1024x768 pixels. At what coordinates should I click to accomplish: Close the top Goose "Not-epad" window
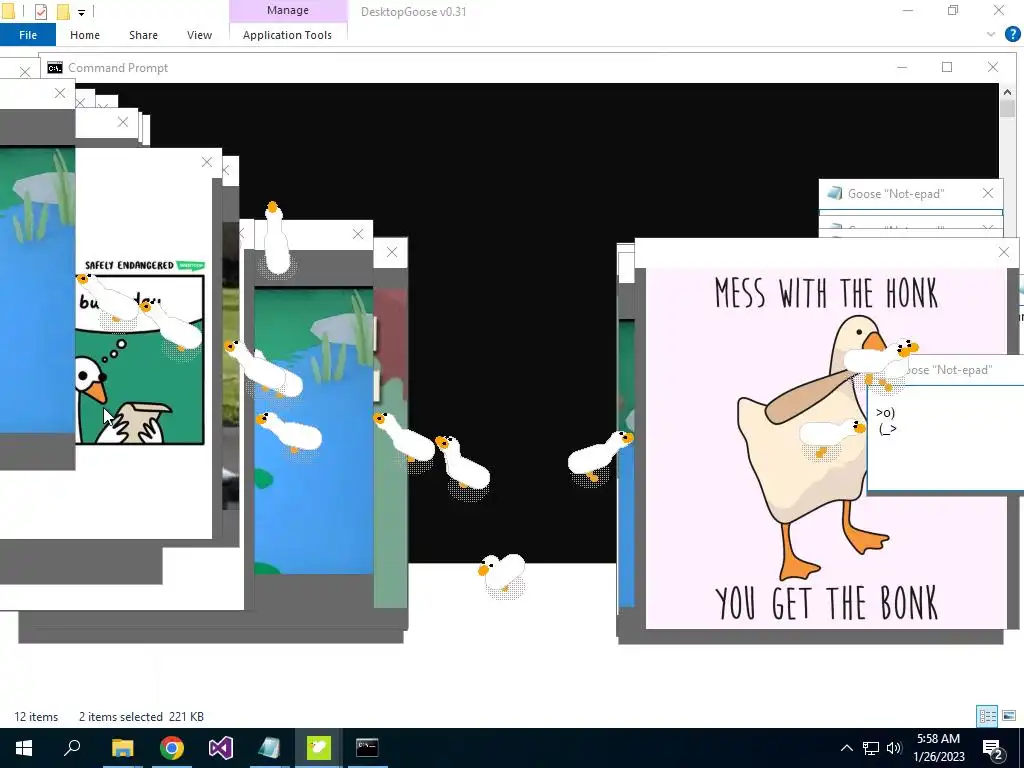[987, 193]
